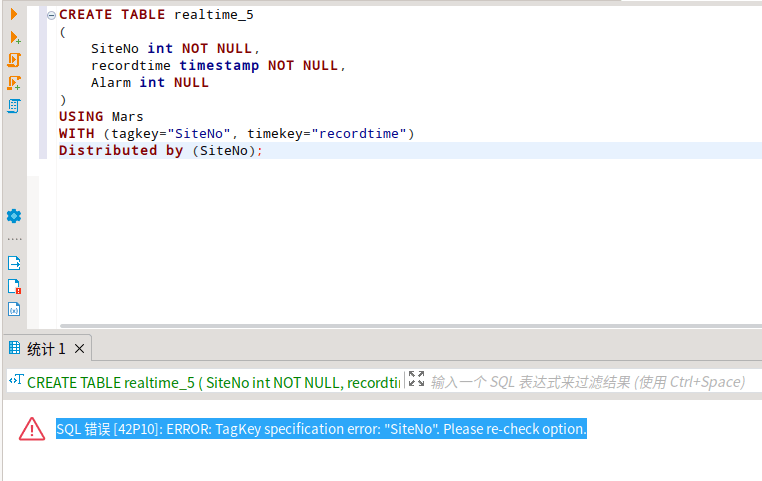Click the highlighted SQL error message
This screenshot has height=481, width=762.
point(321,429)
